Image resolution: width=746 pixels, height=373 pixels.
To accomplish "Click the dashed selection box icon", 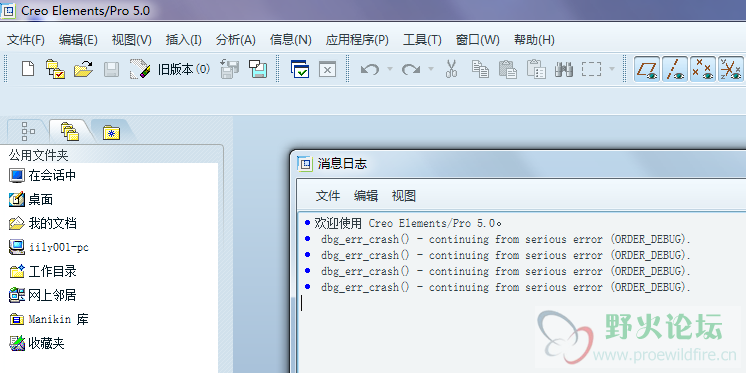I will (x=591, y=69).
